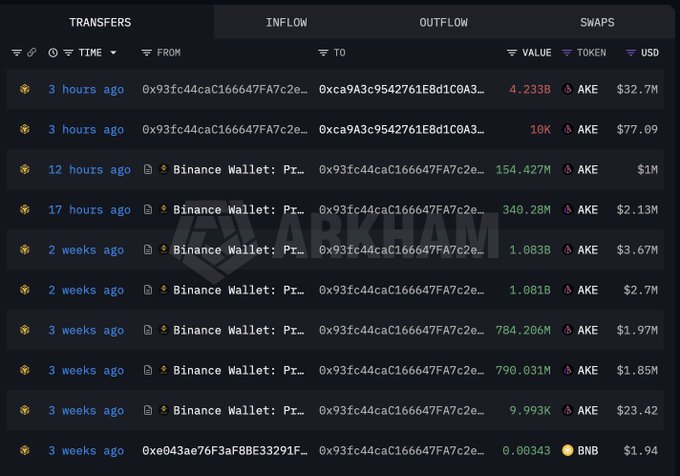Click the USD amount $32.7M

point(637,89)
